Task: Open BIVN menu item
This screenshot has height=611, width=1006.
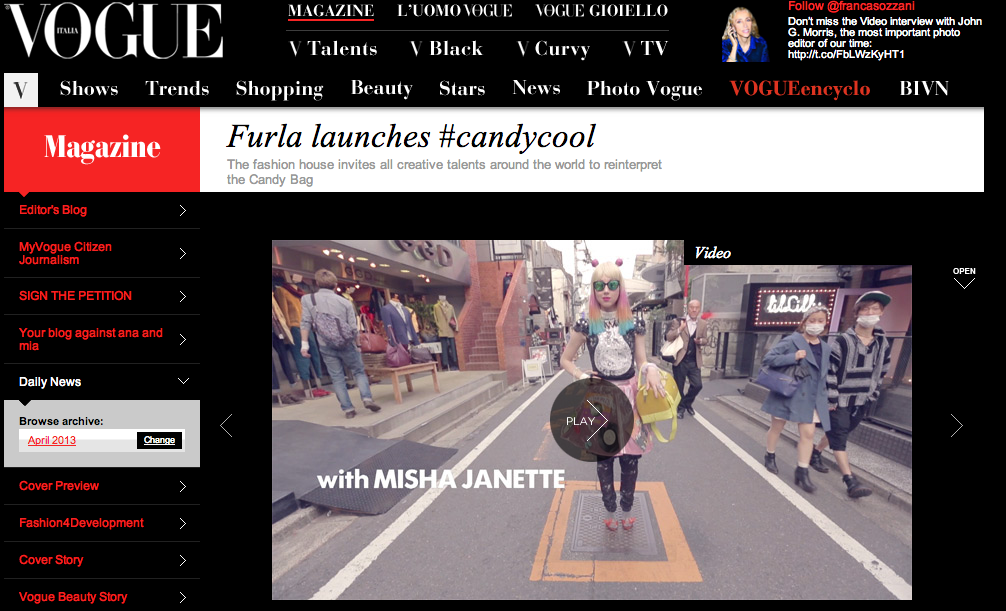Action: [924, 89]
